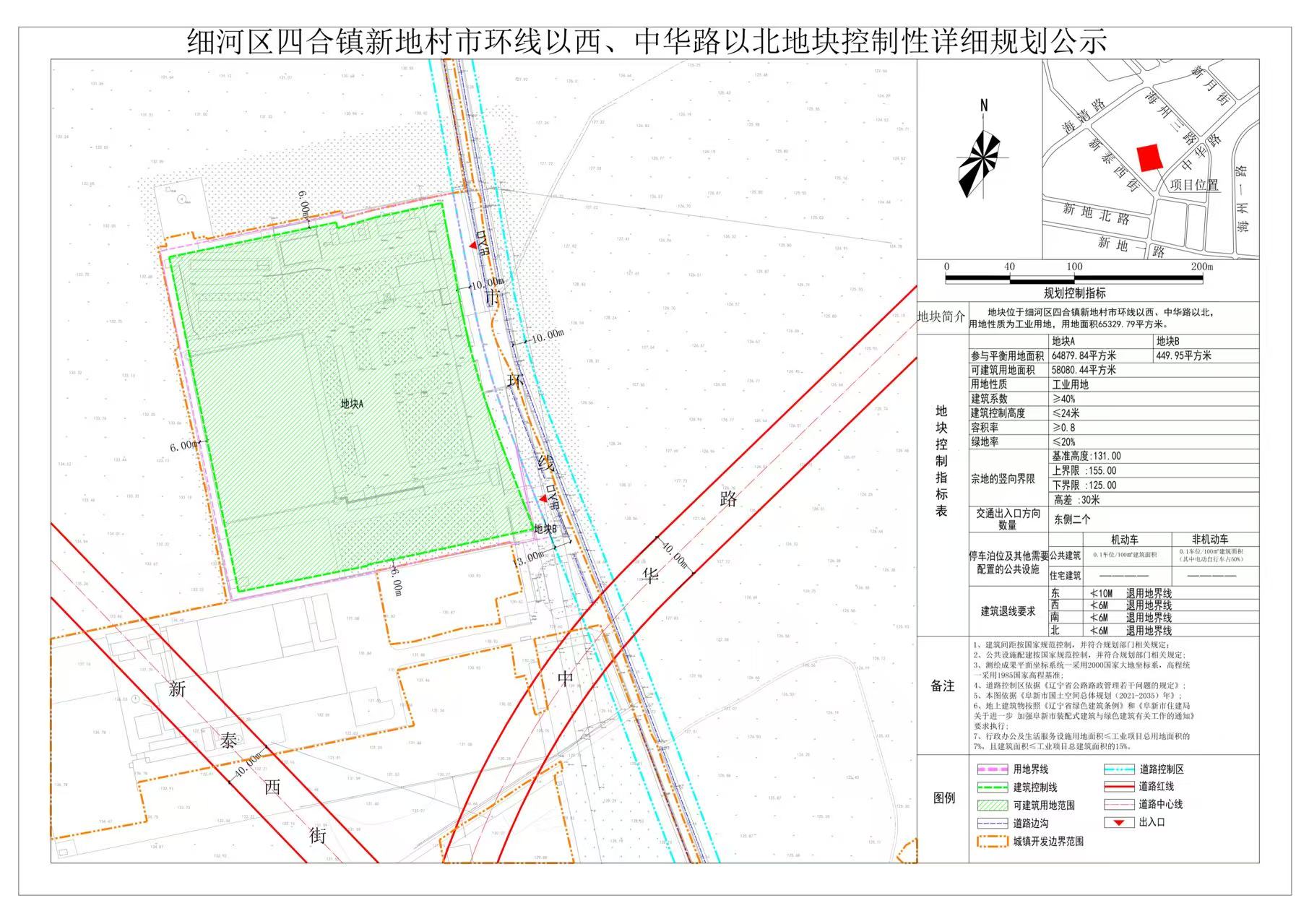Select the 道路中心线 legend symbol
Screen dimensions: 1309x924
click(x=1118, y=804)
